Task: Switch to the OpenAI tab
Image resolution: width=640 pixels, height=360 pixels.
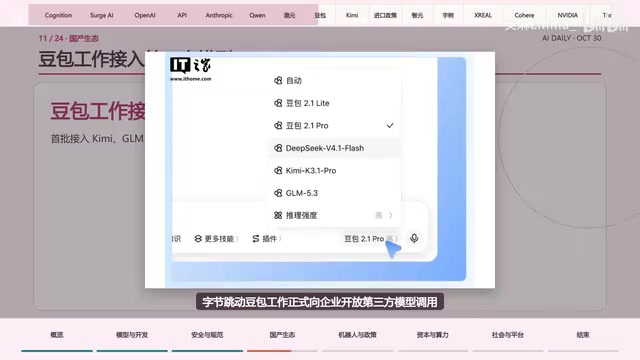Action: point(145,15)
